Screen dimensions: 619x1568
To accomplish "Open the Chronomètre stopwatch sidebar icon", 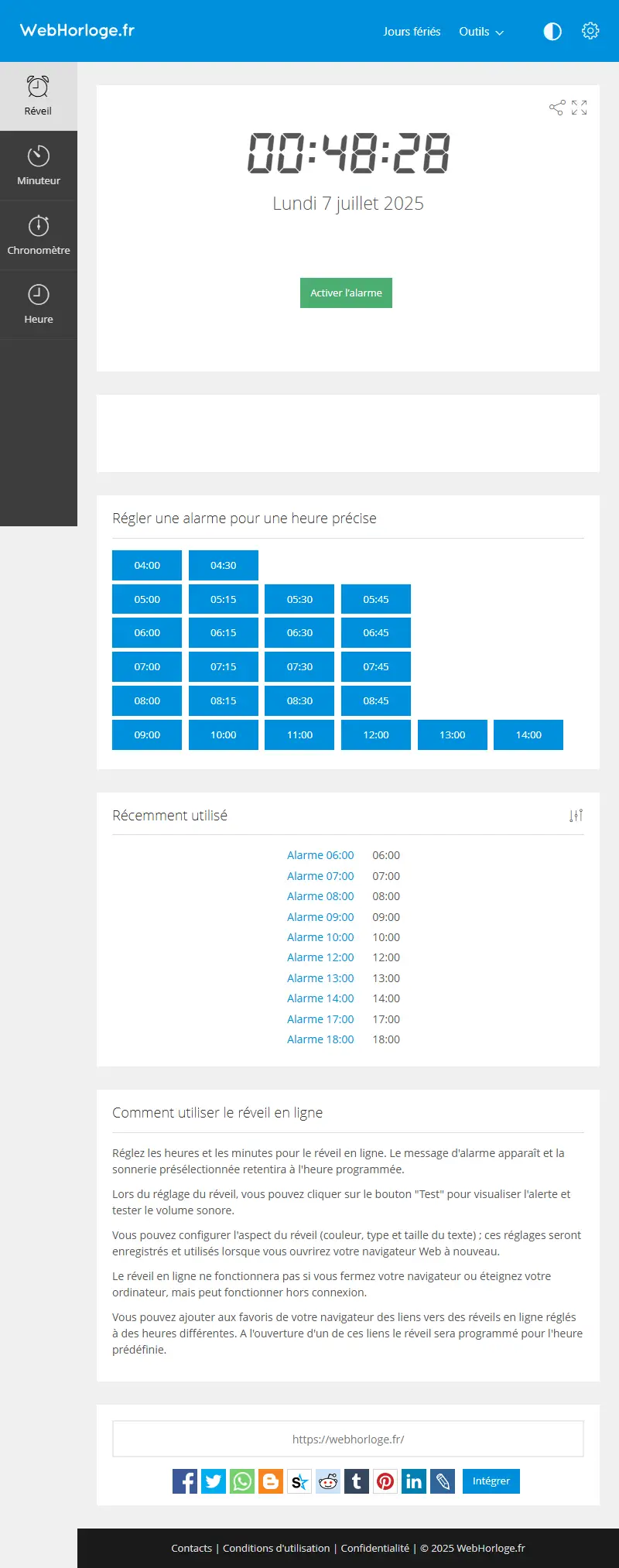I will [38, 235].
